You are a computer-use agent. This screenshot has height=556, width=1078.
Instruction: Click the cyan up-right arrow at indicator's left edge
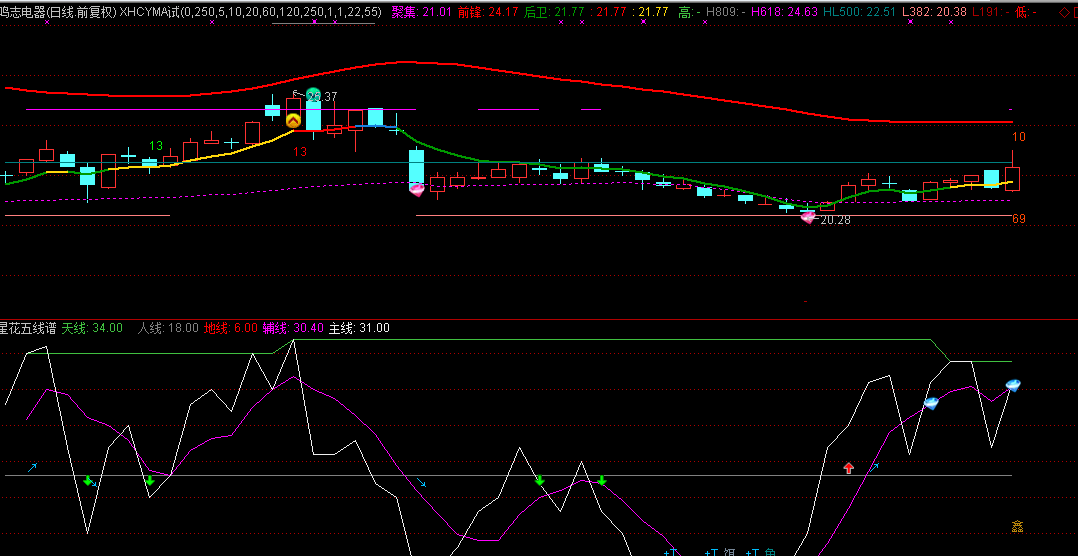[32, 468]
